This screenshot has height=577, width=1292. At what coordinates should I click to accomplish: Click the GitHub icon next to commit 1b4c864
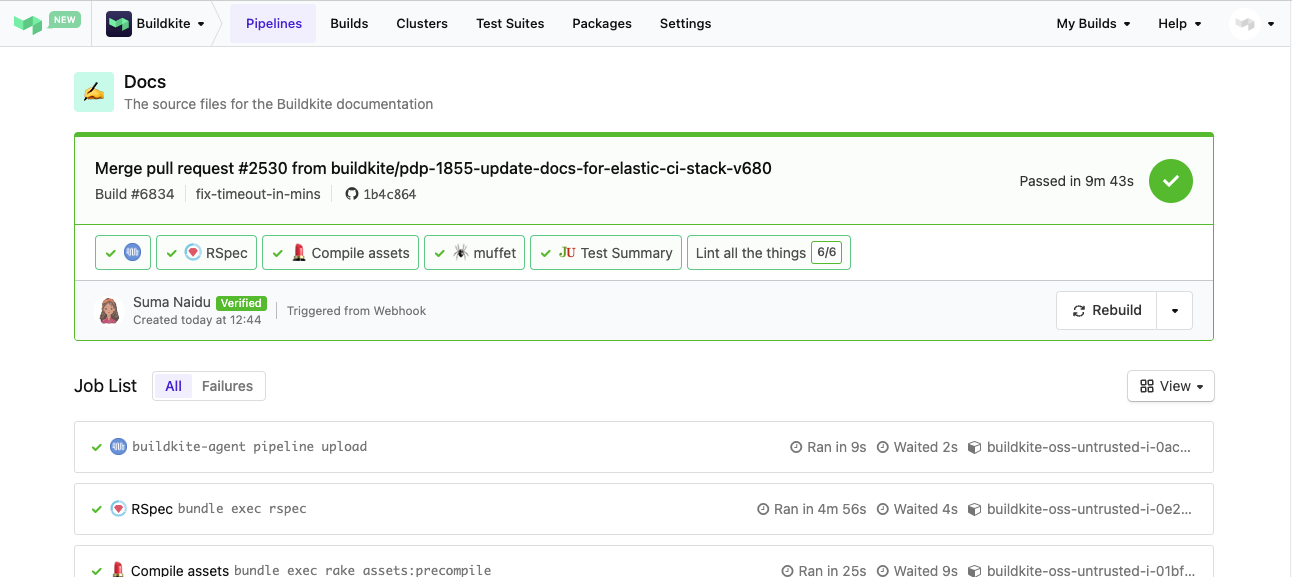(x=351, y=194)
